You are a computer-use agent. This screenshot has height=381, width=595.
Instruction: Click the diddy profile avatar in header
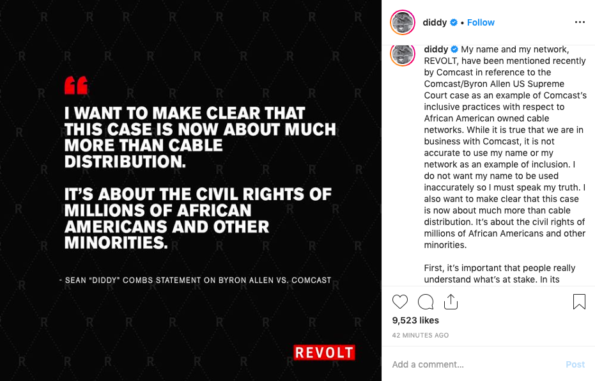403,22
